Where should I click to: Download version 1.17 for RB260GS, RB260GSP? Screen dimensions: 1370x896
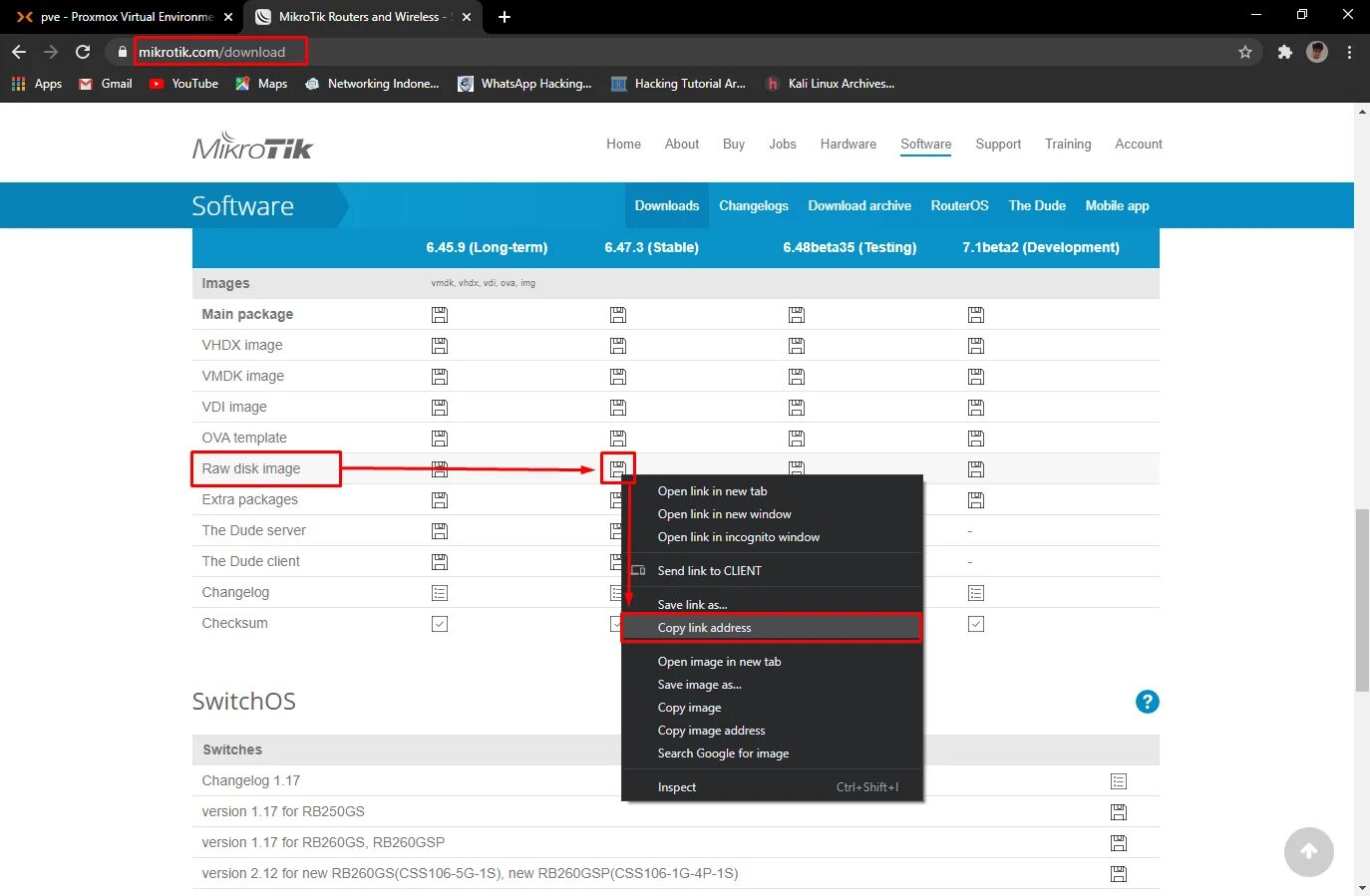coord(1119,843)
